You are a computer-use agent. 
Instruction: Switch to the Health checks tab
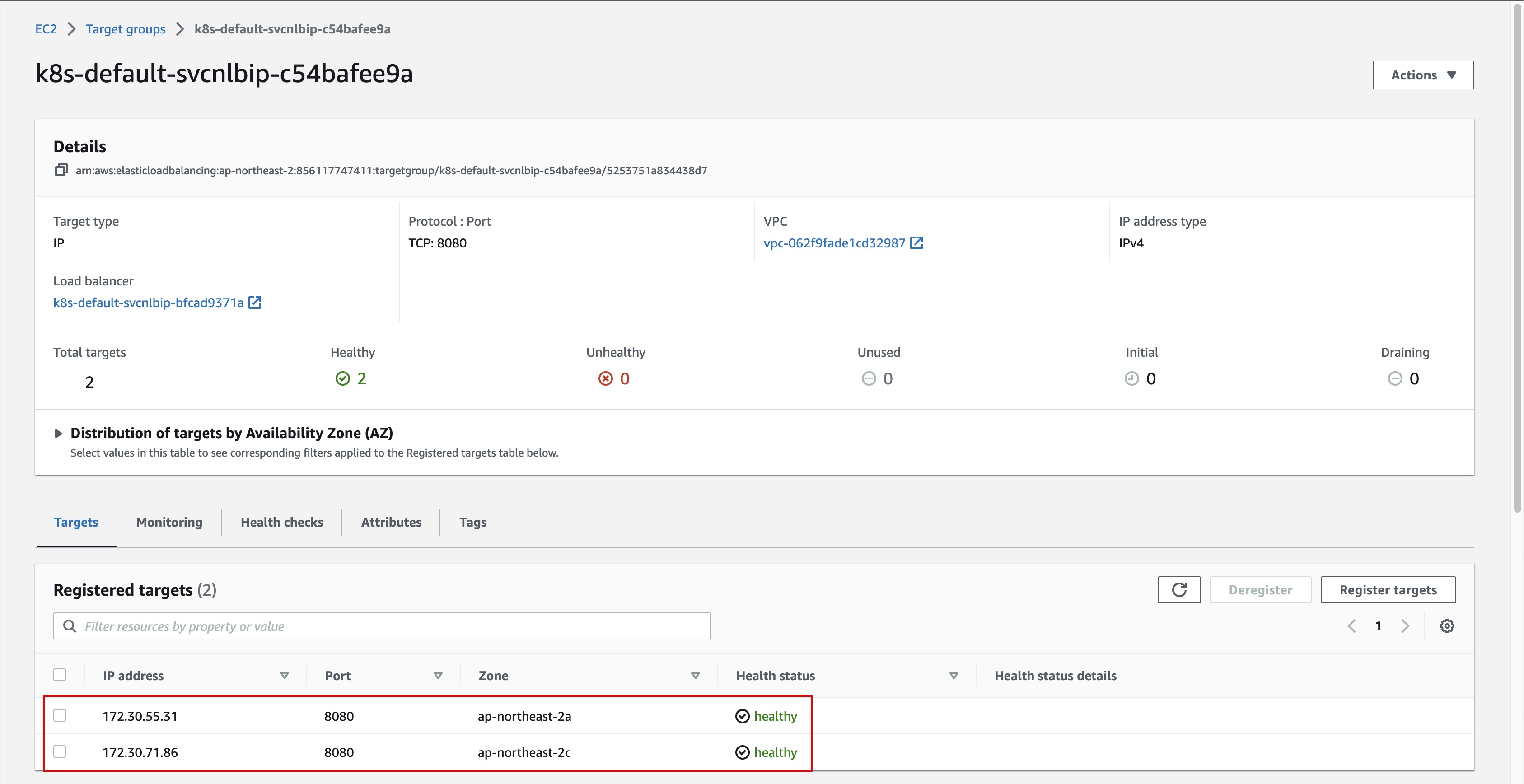[x=281, y=522]
